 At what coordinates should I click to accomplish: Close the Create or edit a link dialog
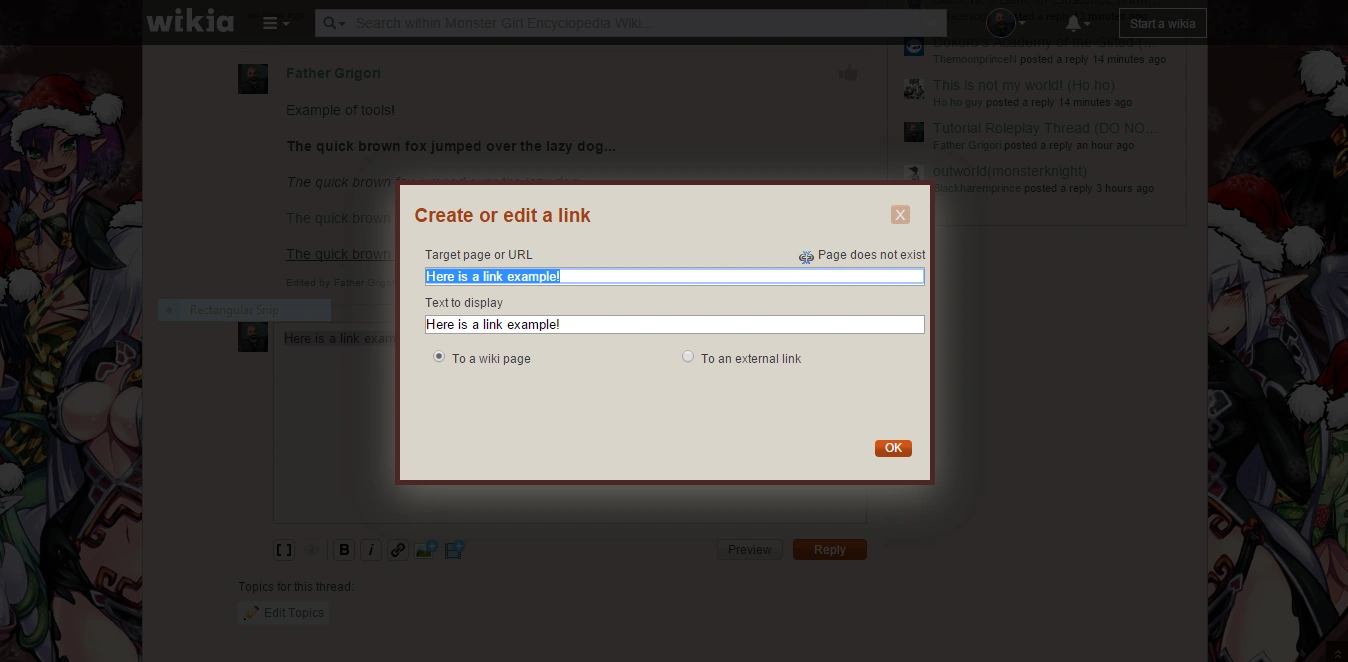tap(900, 215)
